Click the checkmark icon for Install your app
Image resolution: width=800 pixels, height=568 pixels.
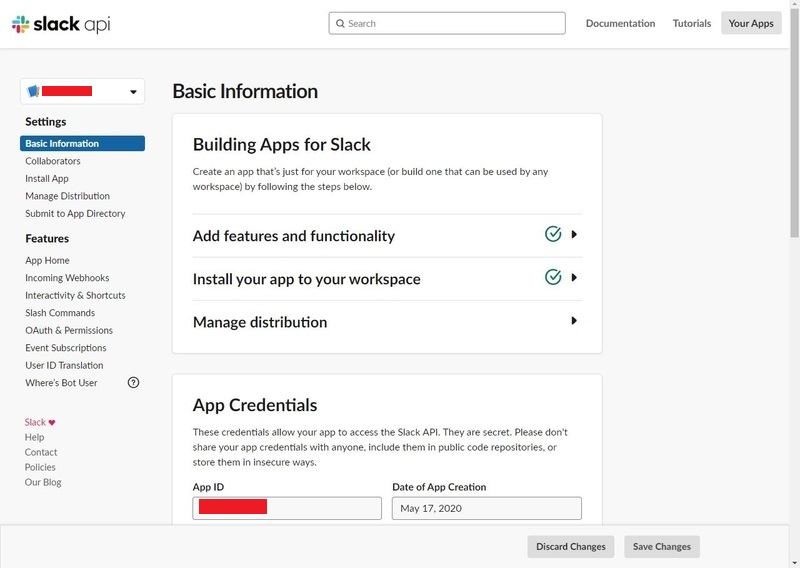[553, 278]
